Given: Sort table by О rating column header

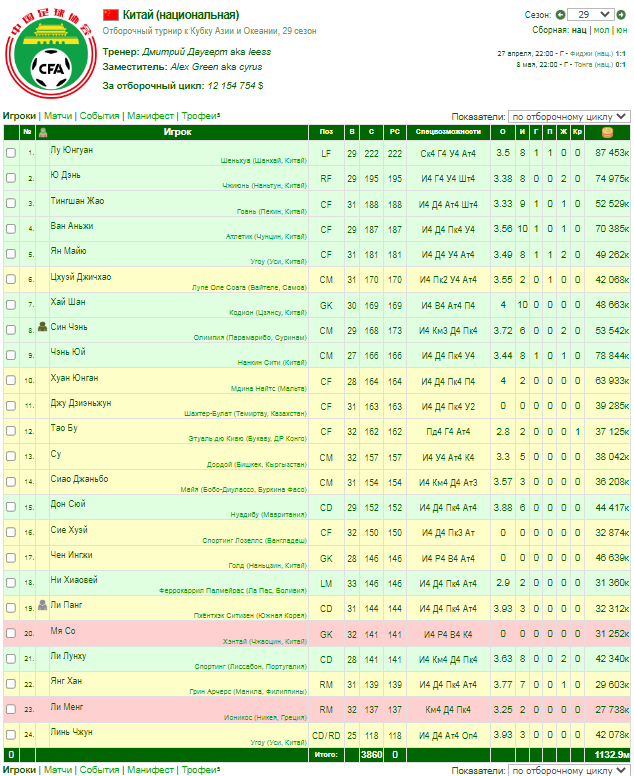Looking at the screenshot, I should [503, 132].
